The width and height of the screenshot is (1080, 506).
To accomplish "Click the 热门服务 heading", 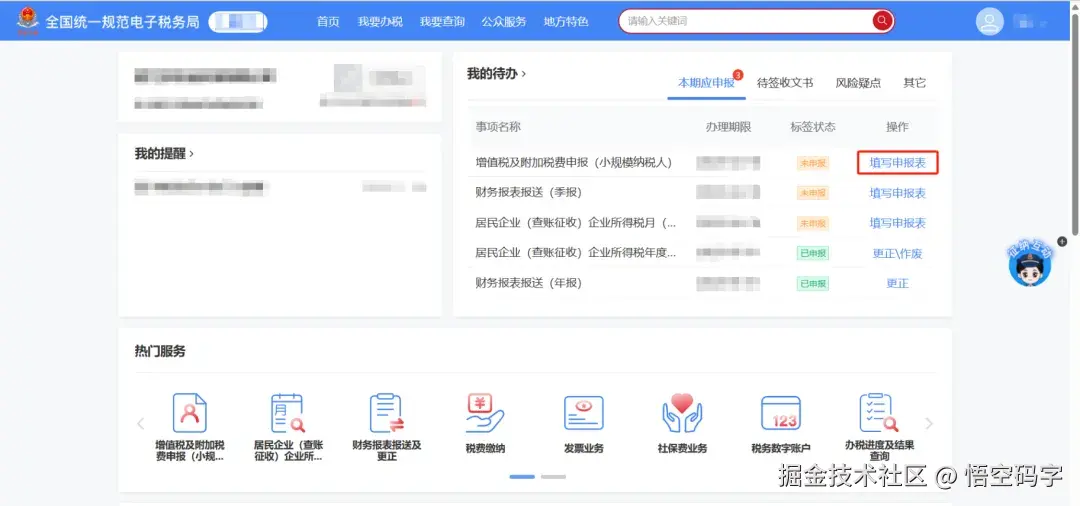I will click(x=160, y=351).
